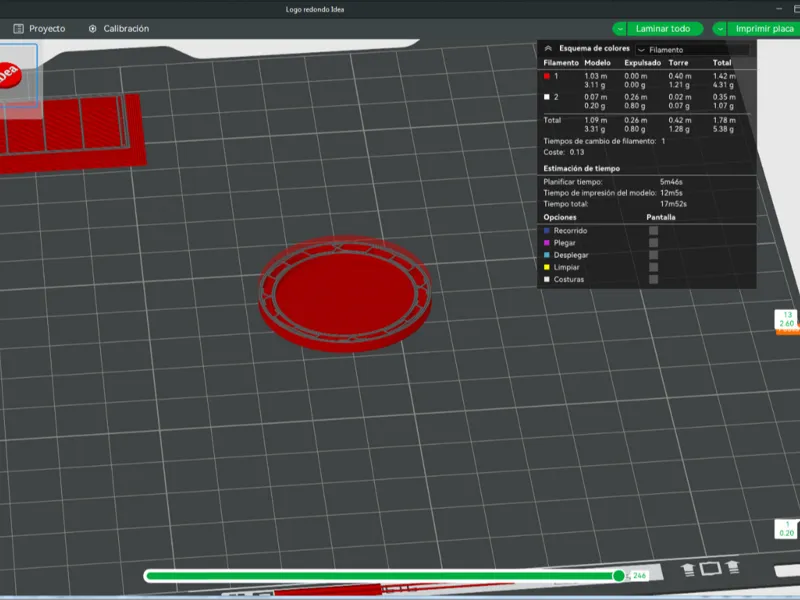The image size is (800, 600).
Task: Click the arrow icon left of rectangle icon
Action: click(688, 569)
